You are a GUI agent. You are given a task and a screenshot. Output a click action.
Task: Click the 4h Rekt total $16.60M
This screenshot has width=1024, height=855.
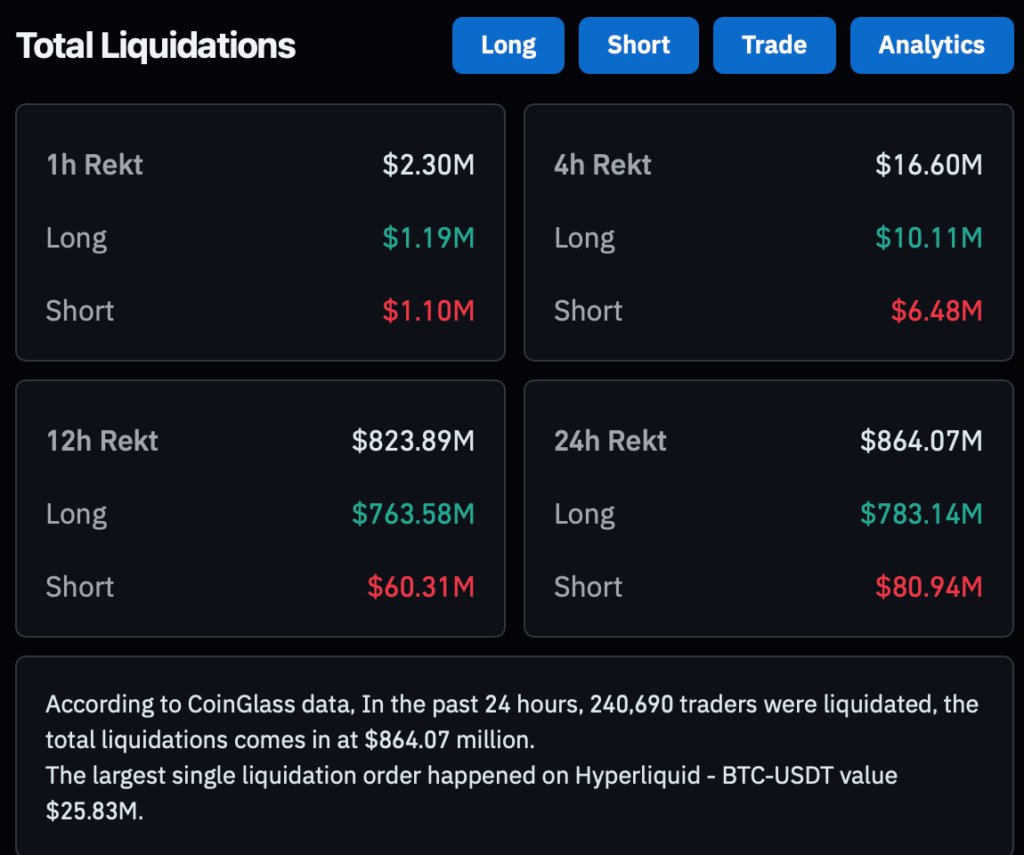pyautogui.click(x=929, y=165)
